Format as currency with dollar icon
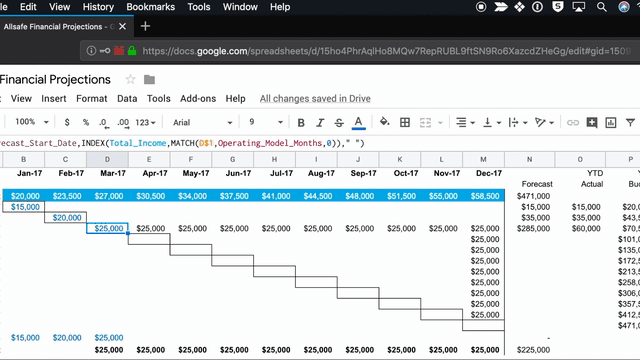The width and height of the screenshot is (640, 360). (67, 122)
